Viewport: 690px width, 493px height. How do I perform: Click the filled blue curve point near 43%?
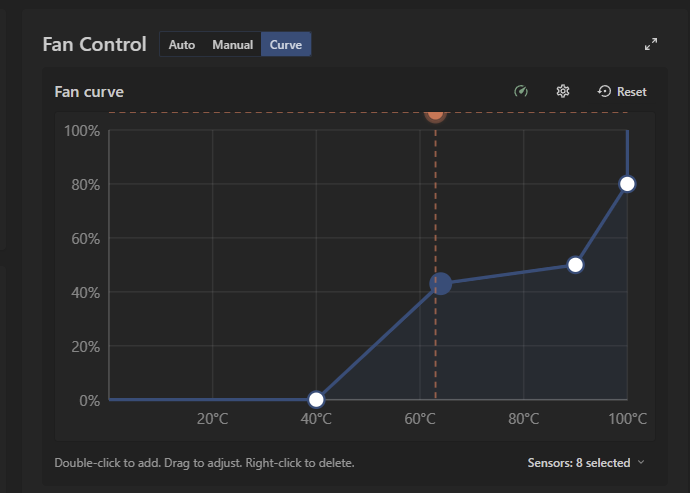(x=440, y=283)
